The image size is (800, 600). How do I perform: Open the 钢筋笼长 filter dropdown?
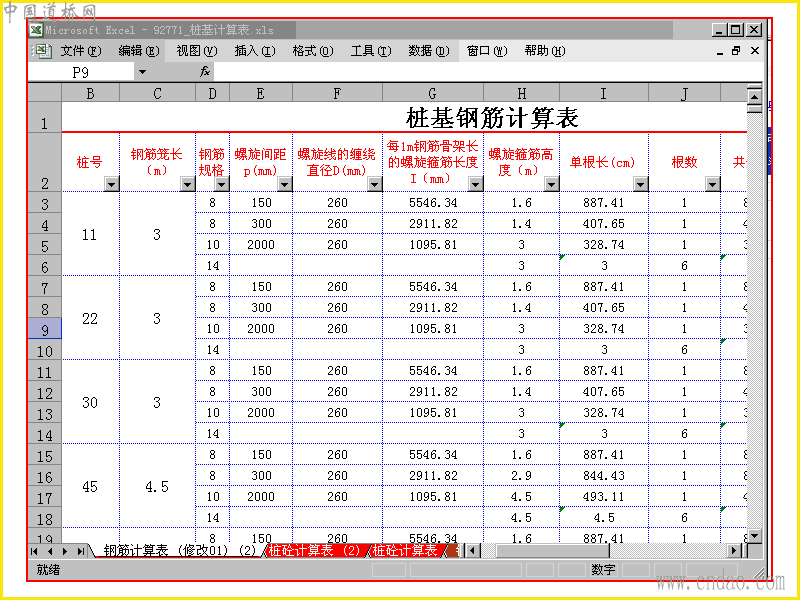[x=188, y=184]
